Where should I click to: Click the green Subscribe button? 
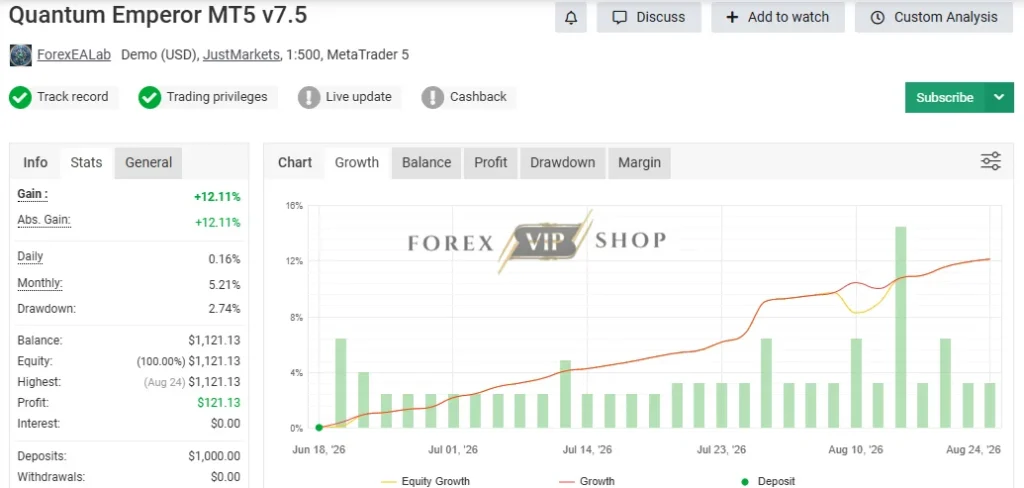(x=944, y=97)
